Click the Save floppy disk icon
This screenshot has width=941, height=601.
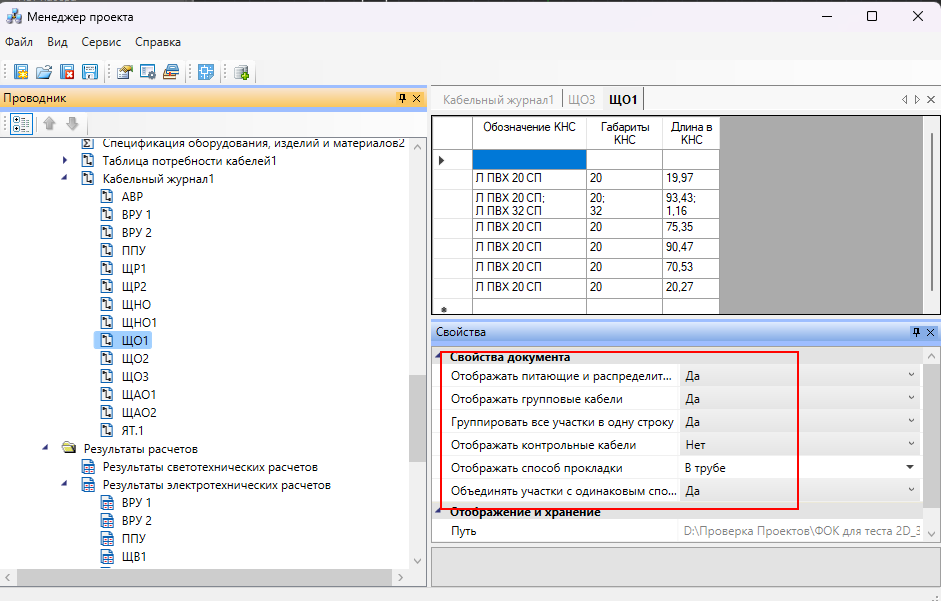pos(89,72)
